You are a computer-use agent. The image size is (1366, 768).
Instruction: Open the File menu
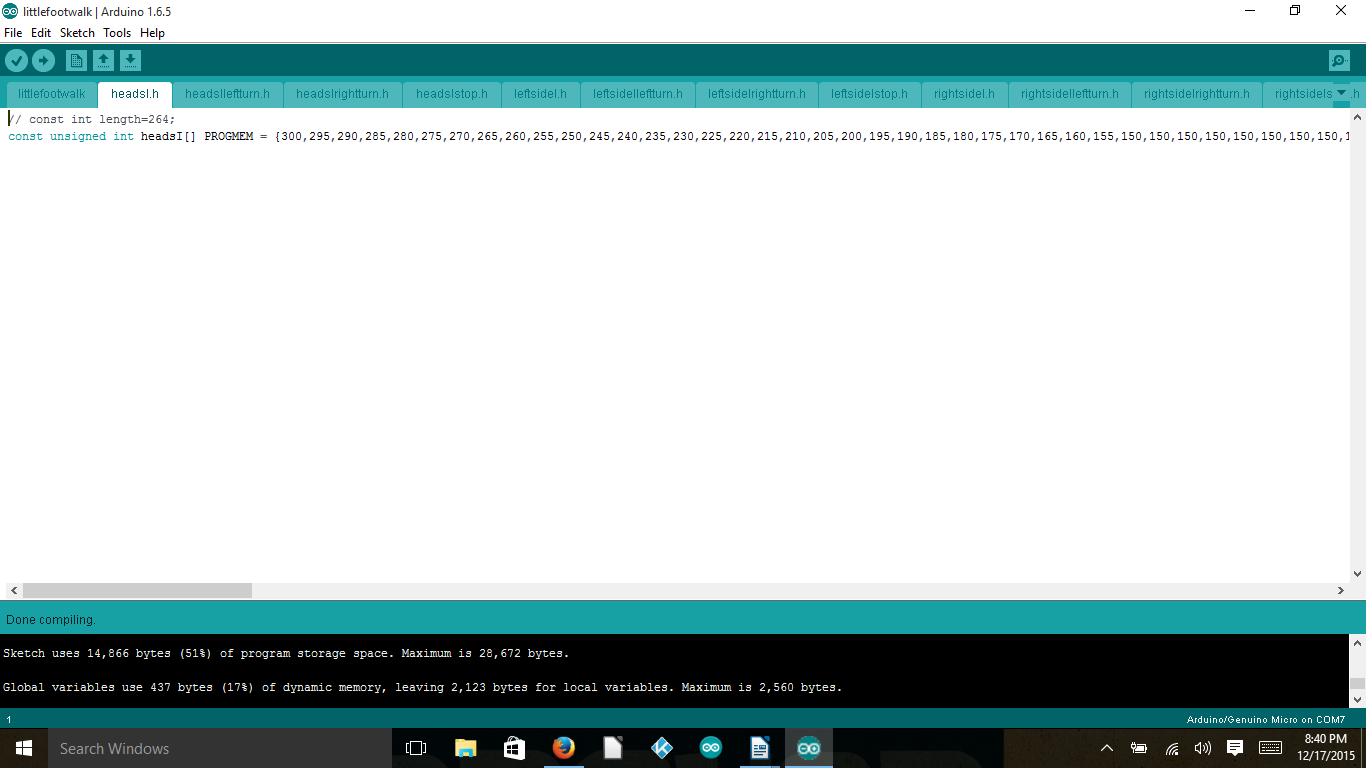13,33
